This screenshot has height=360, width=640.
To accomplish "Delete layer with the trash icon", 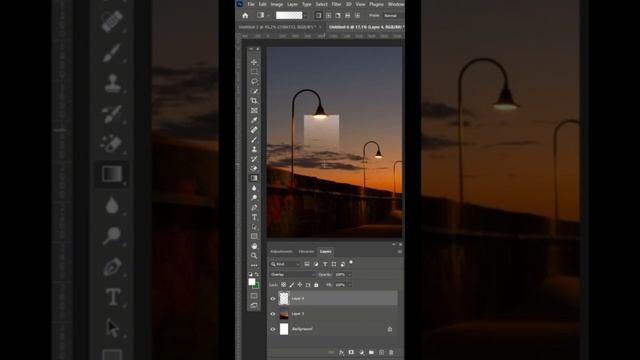I will [391, 352].
